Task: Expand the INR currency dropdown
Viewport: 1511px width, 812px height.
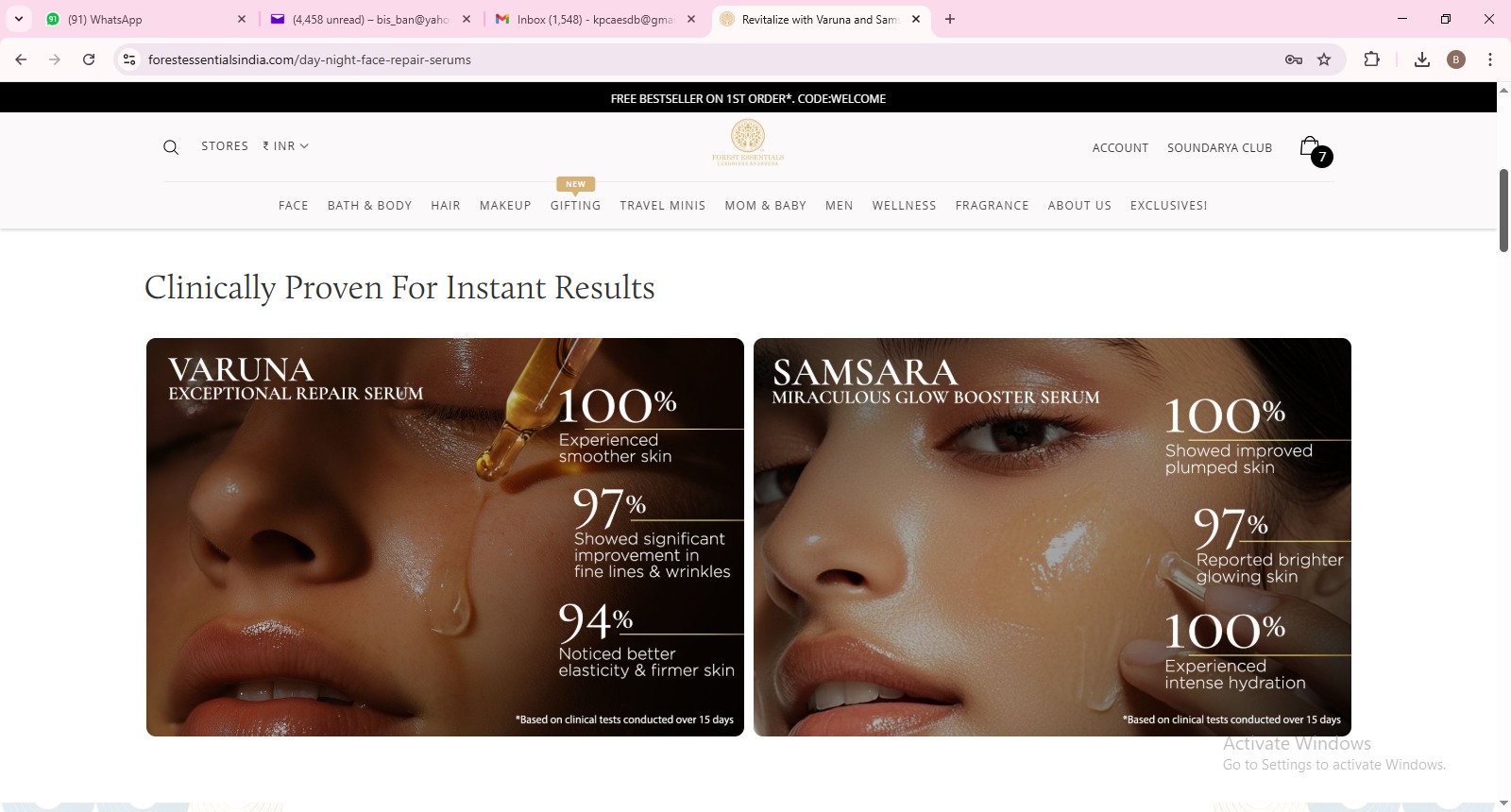Action: (x=286, y=146)
